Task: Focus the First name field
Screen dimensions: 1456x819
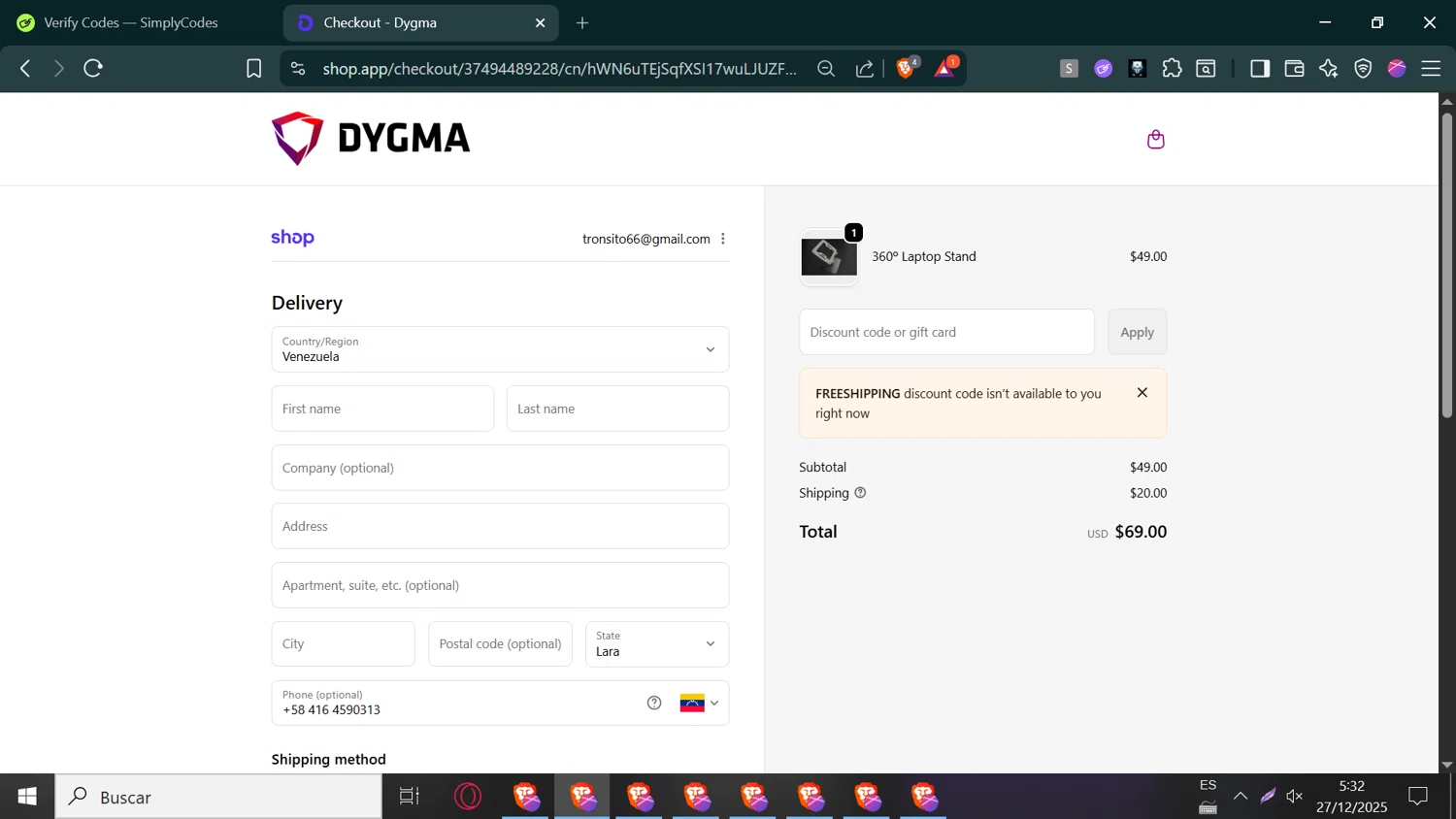Action: click(382, 409)
